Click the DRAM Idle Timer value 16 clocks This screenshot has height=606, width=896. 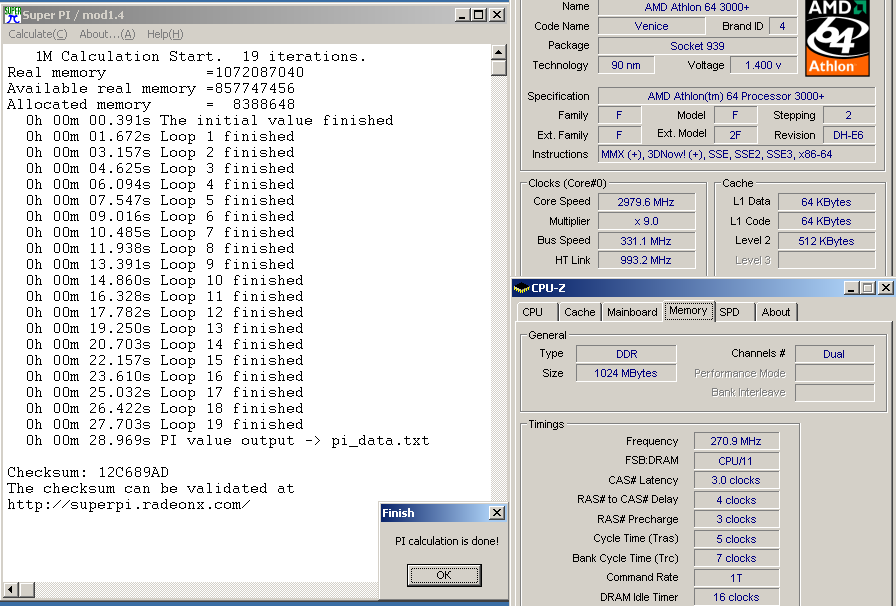coord(736,597)
